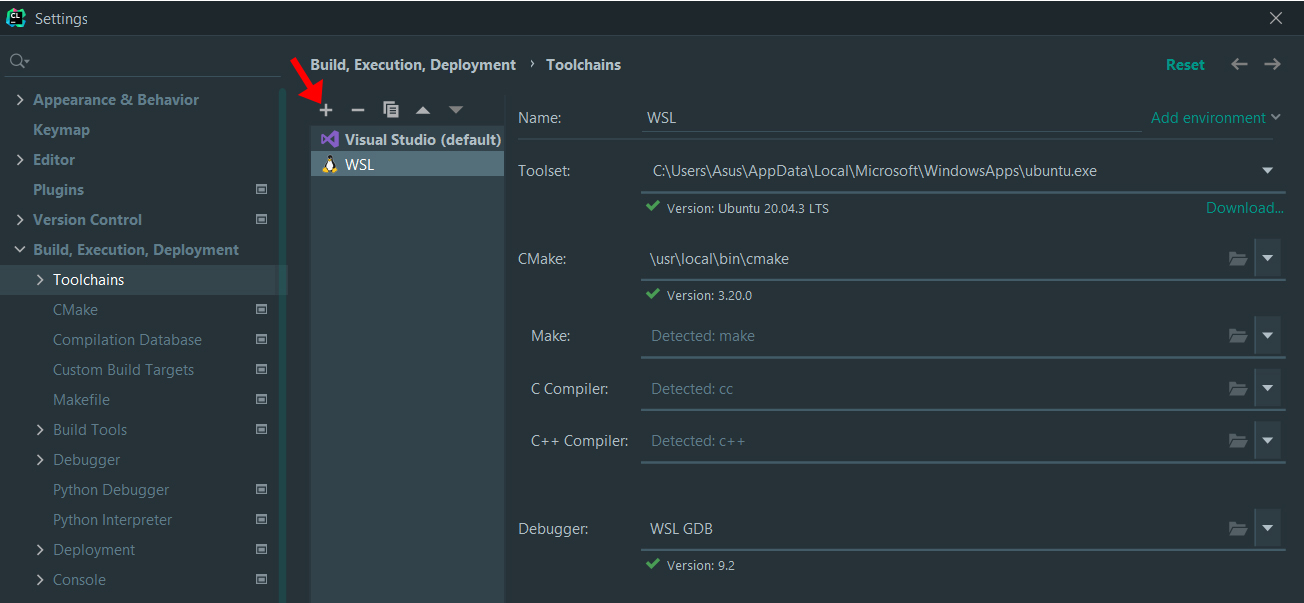This screenshot has height=603, width=1304.
Task: Open Keymap settings page
Action: [61, 129]
